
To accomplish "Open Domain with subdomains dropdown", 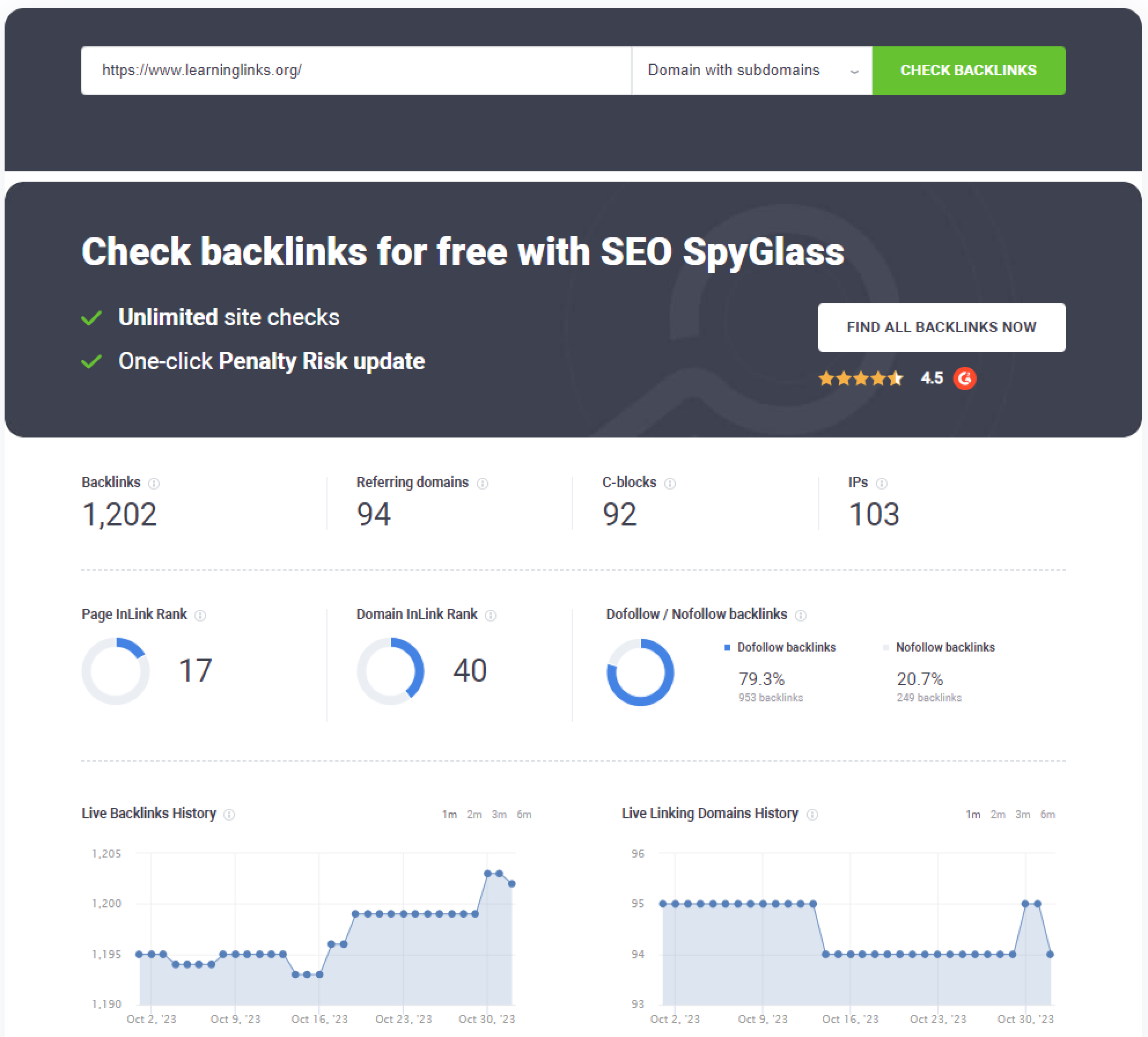I will (733, 71).
